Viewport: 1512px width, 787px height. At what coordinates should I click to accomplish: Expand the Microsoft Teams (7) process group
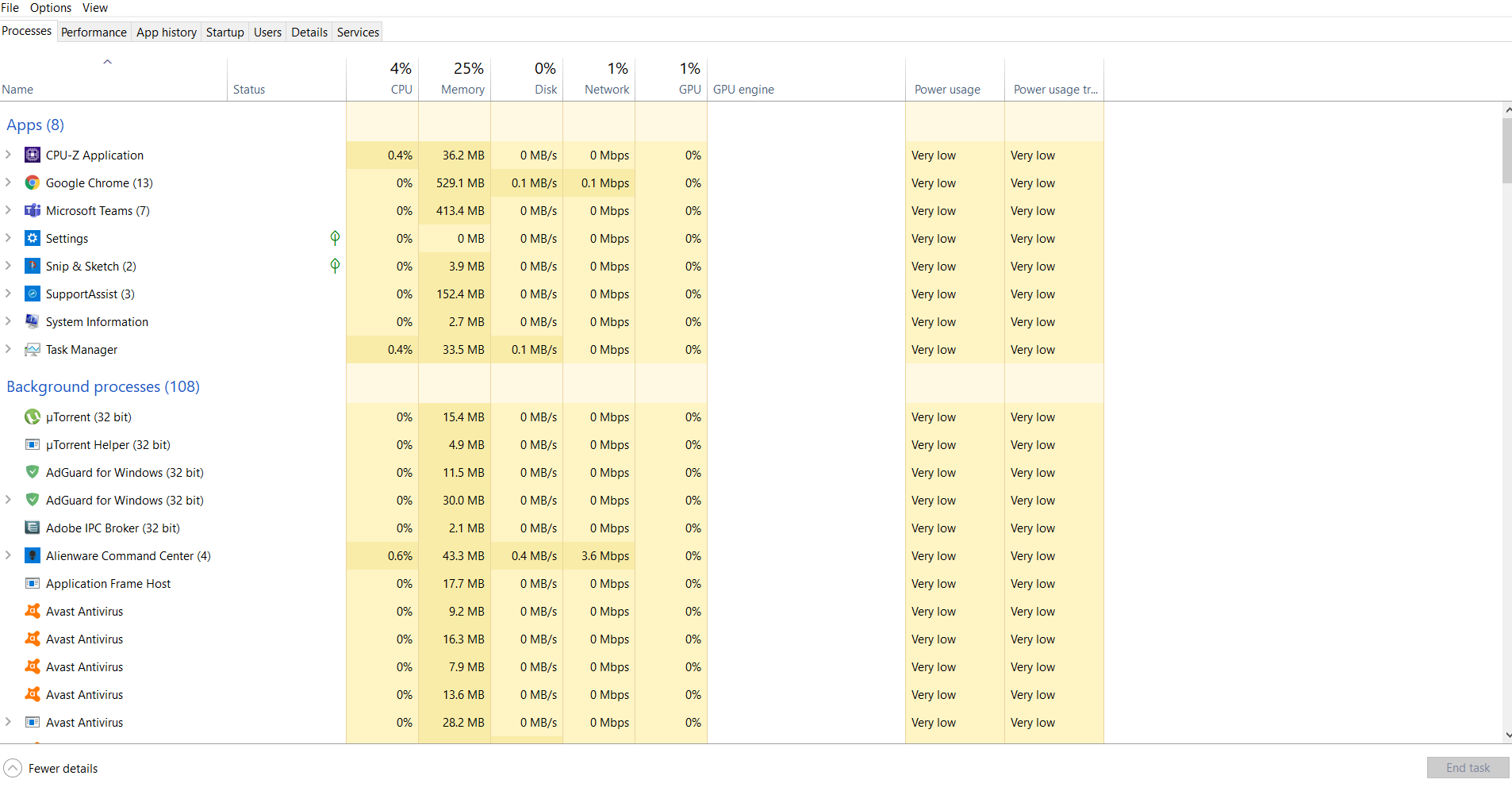point(8,210)
